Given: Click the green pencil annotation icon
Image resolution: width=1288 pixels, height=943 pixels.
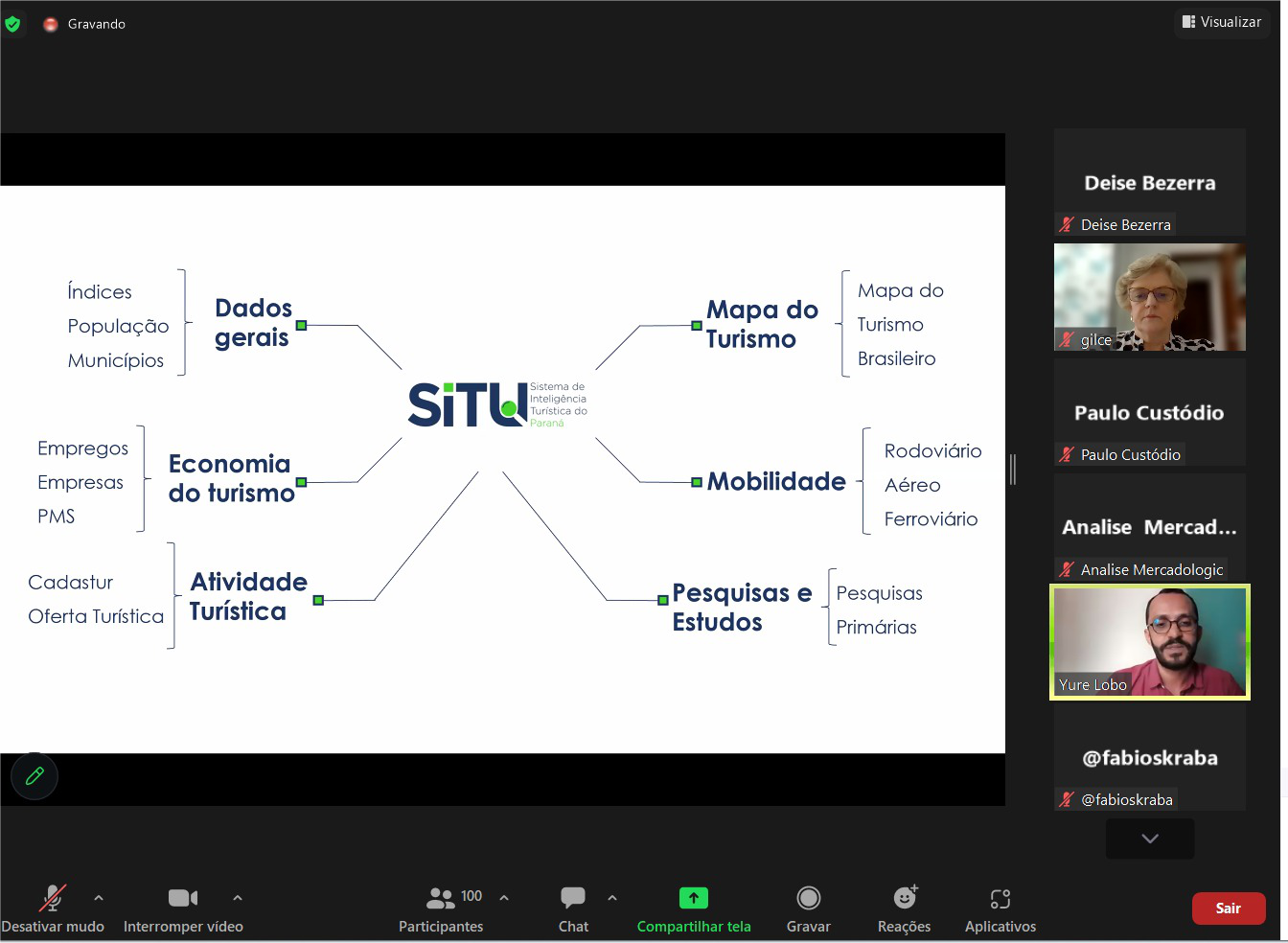Looking at the screenshot, I should coord(34,776).
